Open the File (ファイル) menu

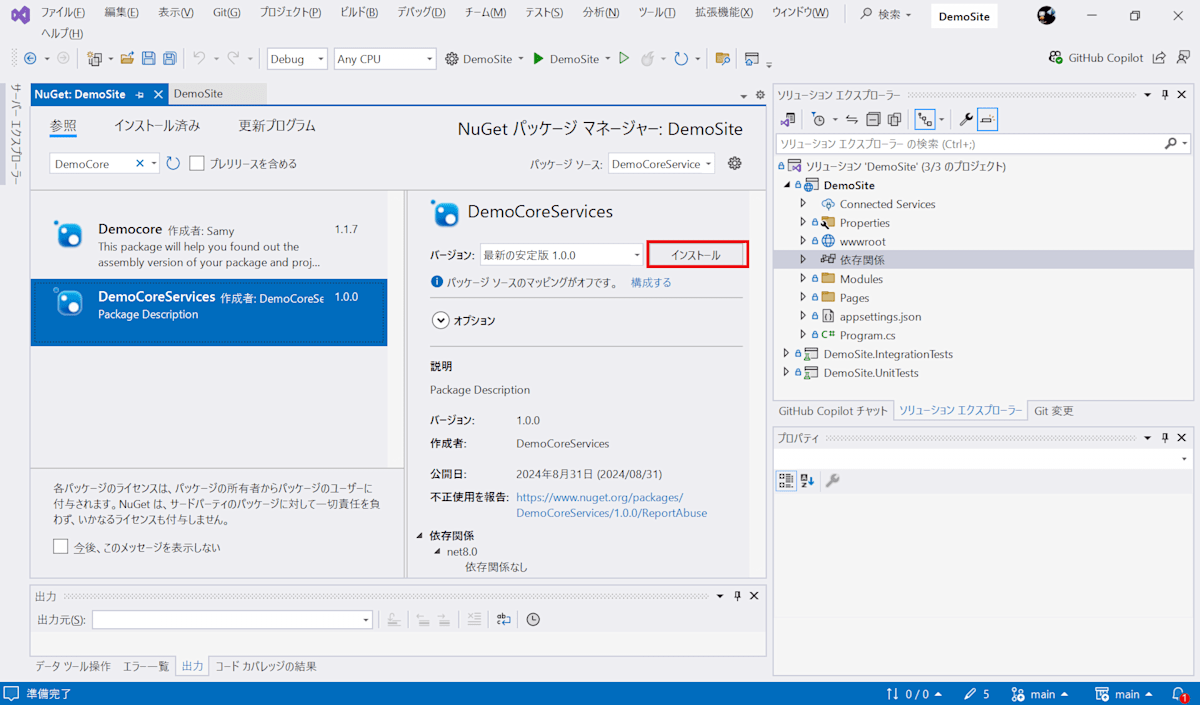coord(62,13)
